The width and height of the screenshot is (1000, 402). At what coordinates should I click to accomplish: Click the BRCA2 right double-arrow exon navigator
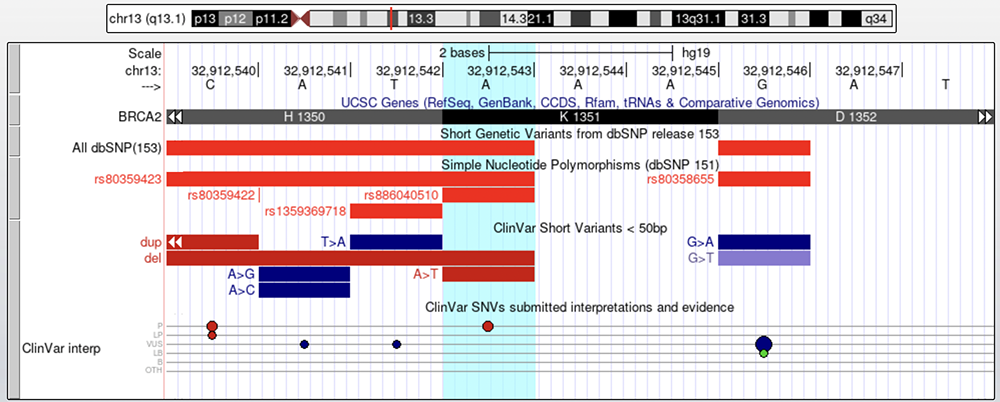click(985, 117)
